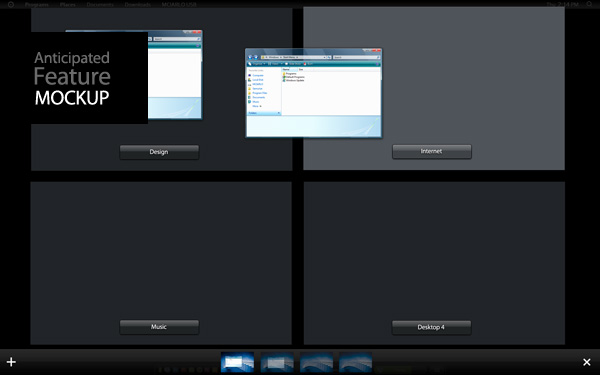Open Places menu in top bar
The image size is (600, 375).
tap(68, 5)
